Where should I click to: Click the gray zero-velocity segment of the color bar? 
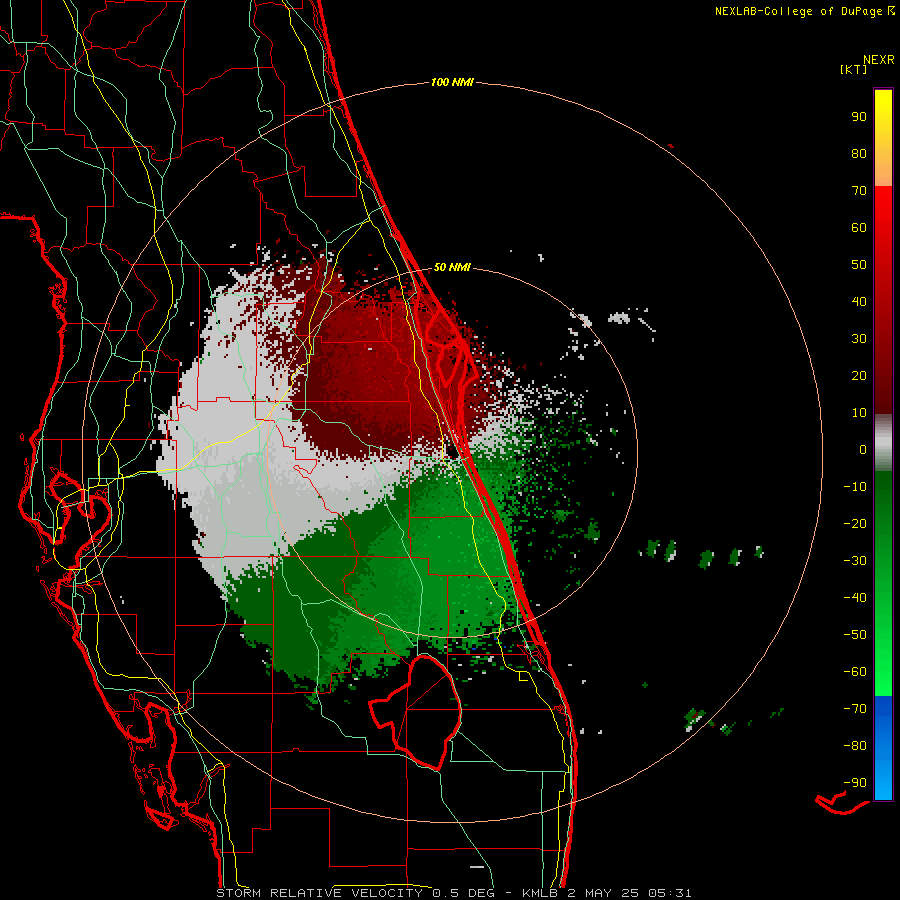pyautogui.click(x=883, y=443)
